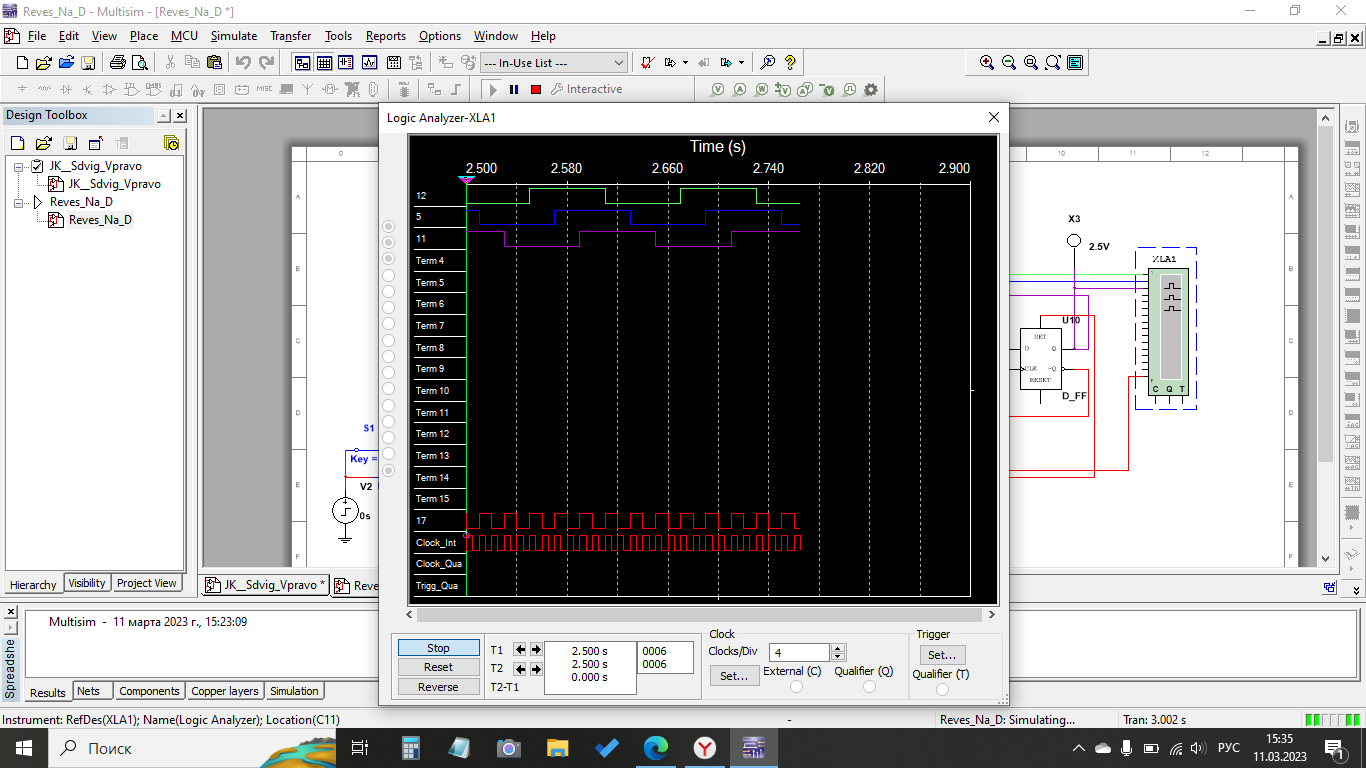Image resolution: width=1366 pixels, height=768 pixels.
Task: Toggle the radio button beside Term 14
Action: 389,470
